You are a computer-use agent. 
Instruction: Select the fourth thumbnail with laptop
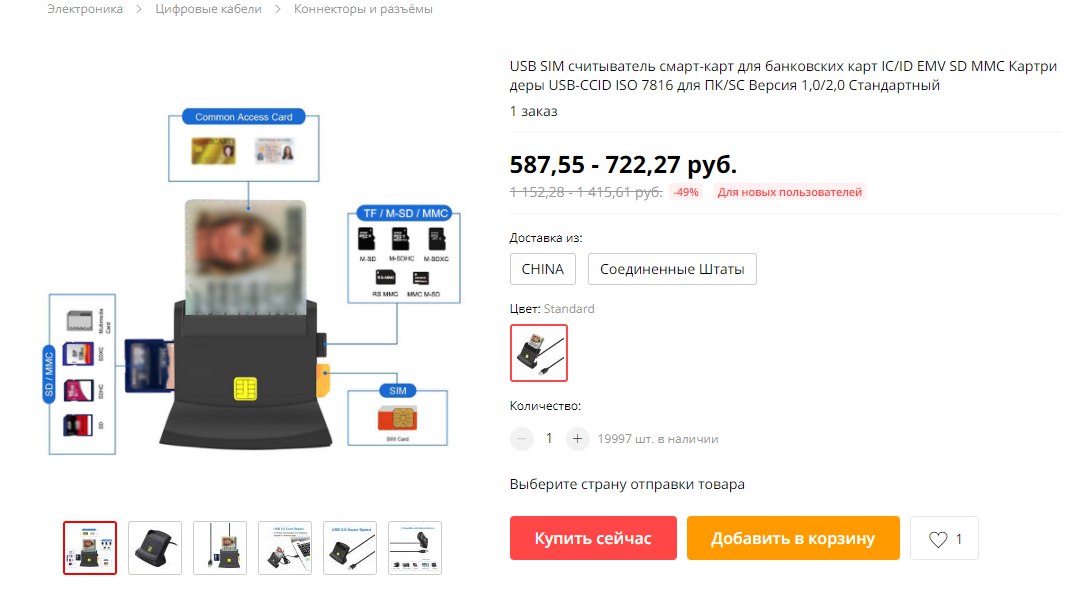coord(285,548)
